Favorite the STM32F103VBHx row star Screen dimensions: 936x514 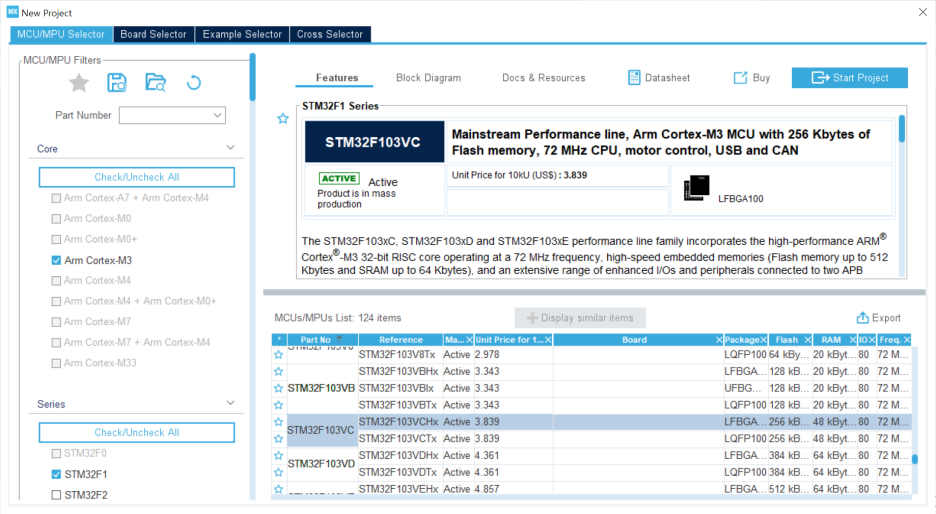(x=278, y=371)
